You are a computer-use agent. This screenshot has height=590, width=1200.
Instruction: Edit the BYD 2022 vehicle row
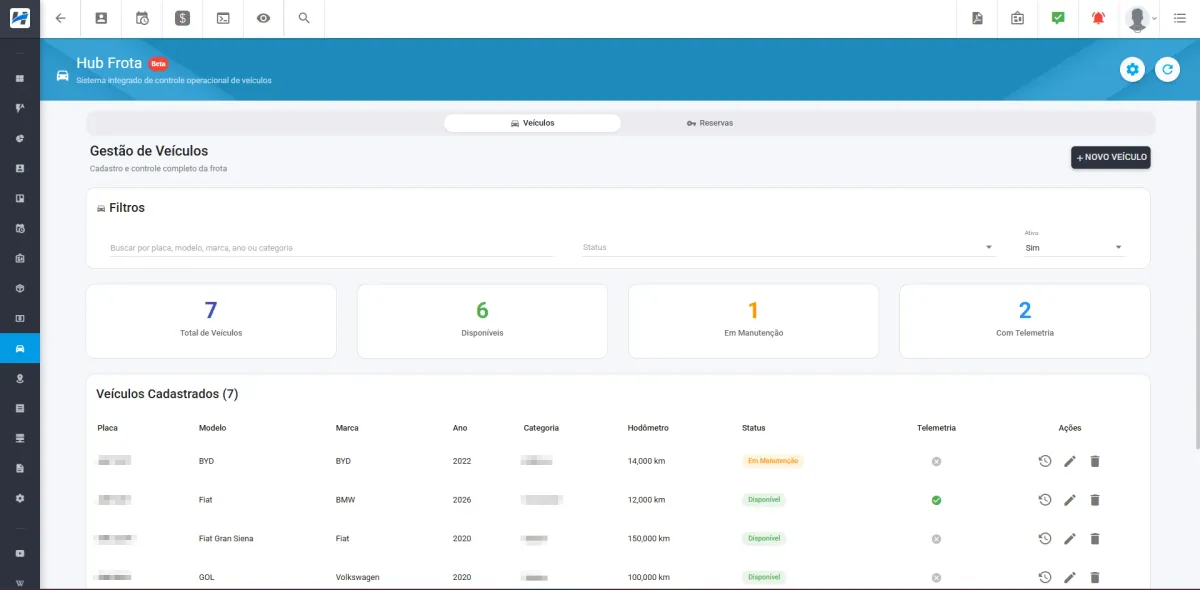point(1070,461)
